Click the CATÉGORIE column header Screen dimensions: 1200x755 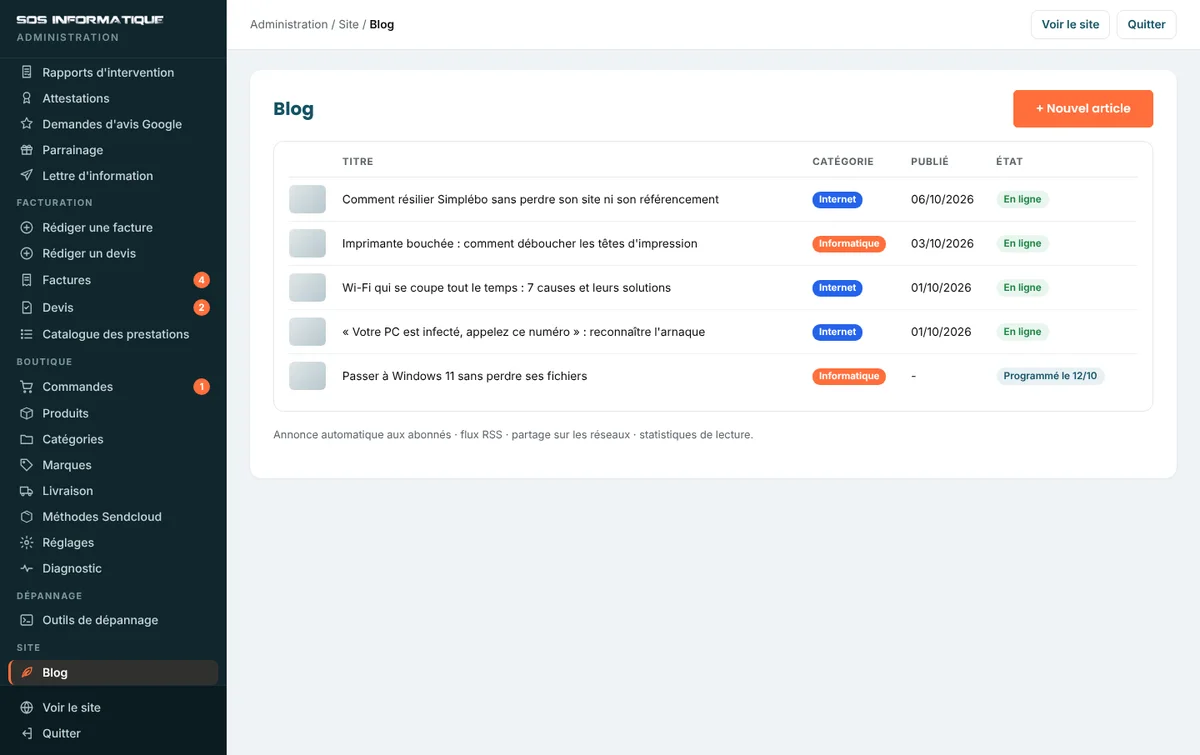pos(843,161)
